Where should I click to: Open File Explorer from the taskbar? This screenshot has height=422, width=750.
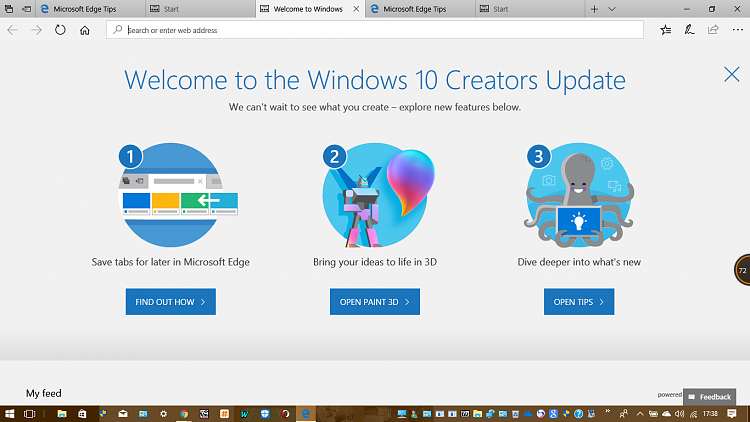[x=62, y=414]
